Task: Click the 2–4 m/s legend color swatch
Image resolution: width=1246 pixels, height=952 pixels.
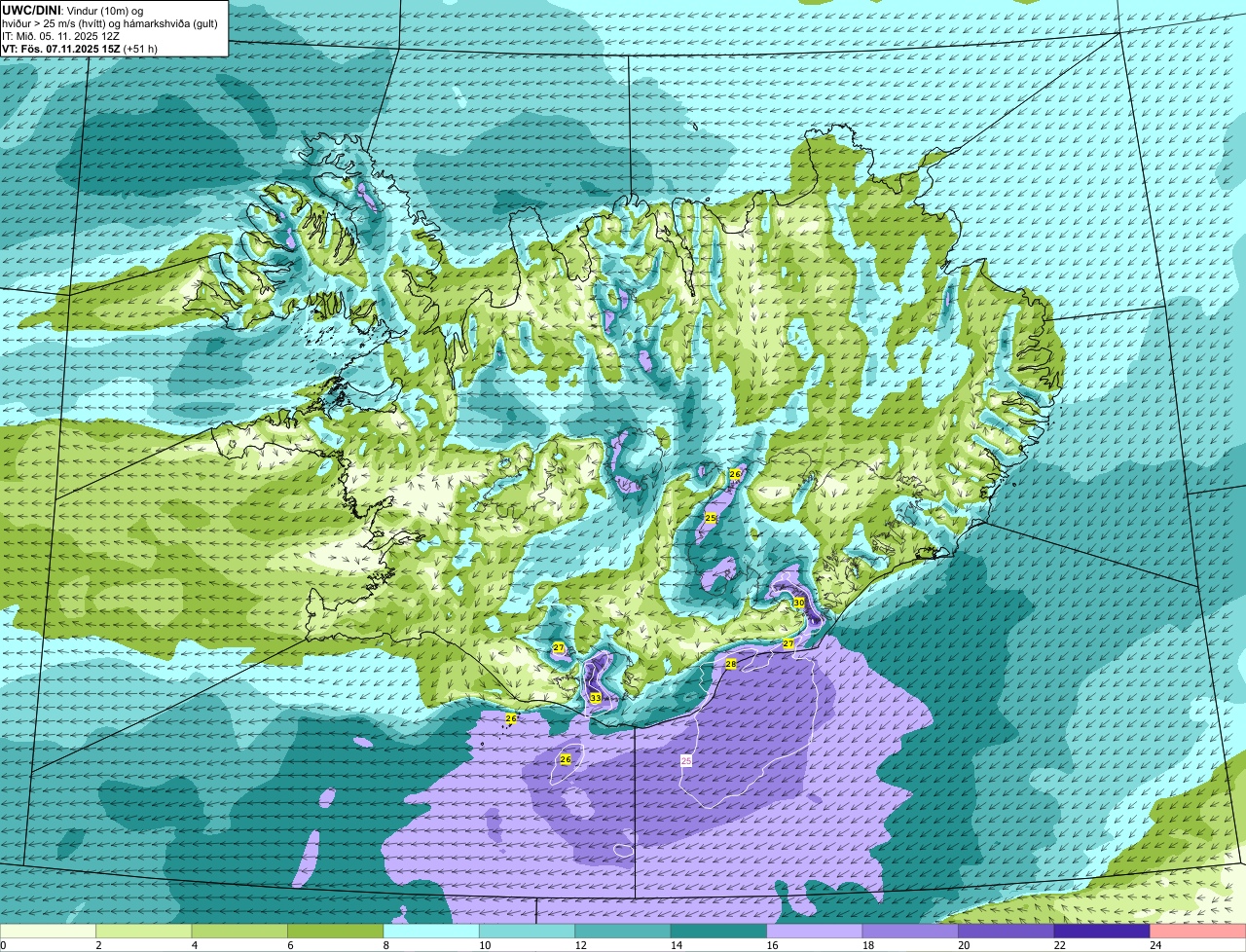Action: point(144,932)
